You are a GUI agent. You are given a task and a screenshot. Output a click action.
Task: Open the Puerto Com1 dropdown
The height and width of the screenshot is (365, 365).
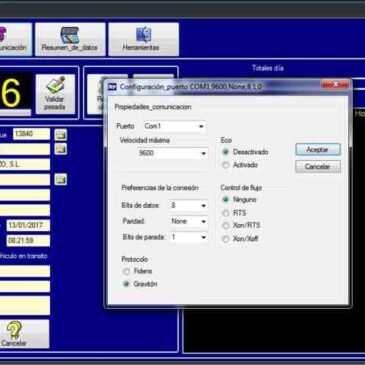[x=174, y=126]
